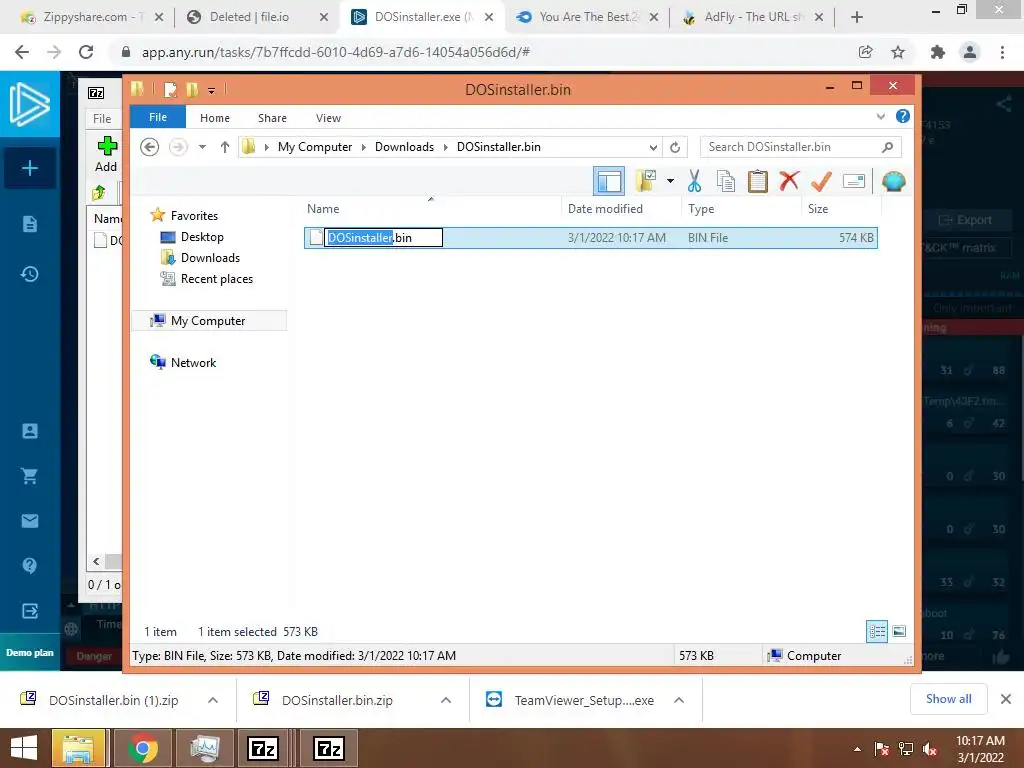Click the red X Delete icon
Screen dimensions: 1024x768
pos(789,181)
